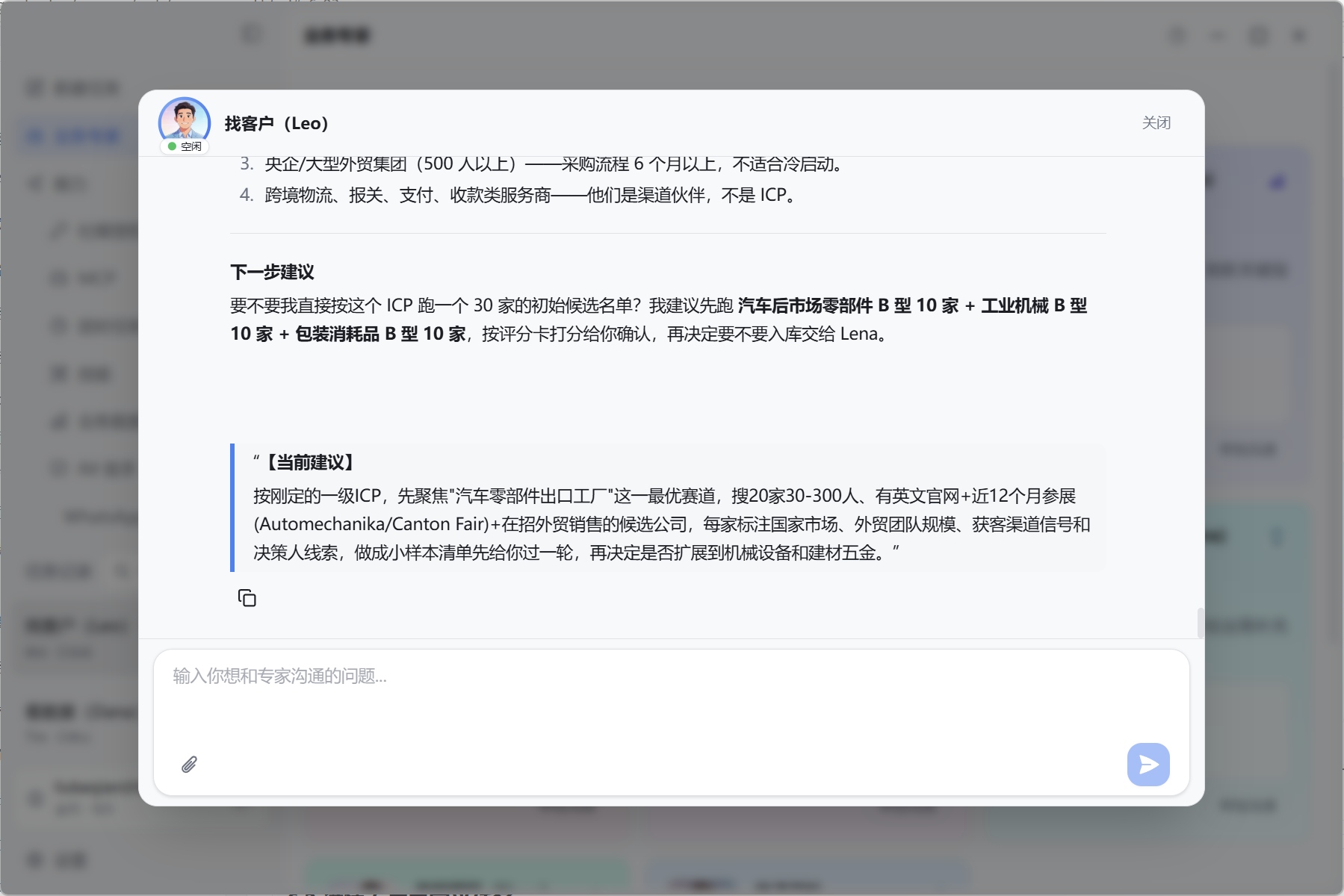Viewport: 1344px width, 896px height.
Task: Click the paperclip attachment icon
Action: (x=189, y=765)
